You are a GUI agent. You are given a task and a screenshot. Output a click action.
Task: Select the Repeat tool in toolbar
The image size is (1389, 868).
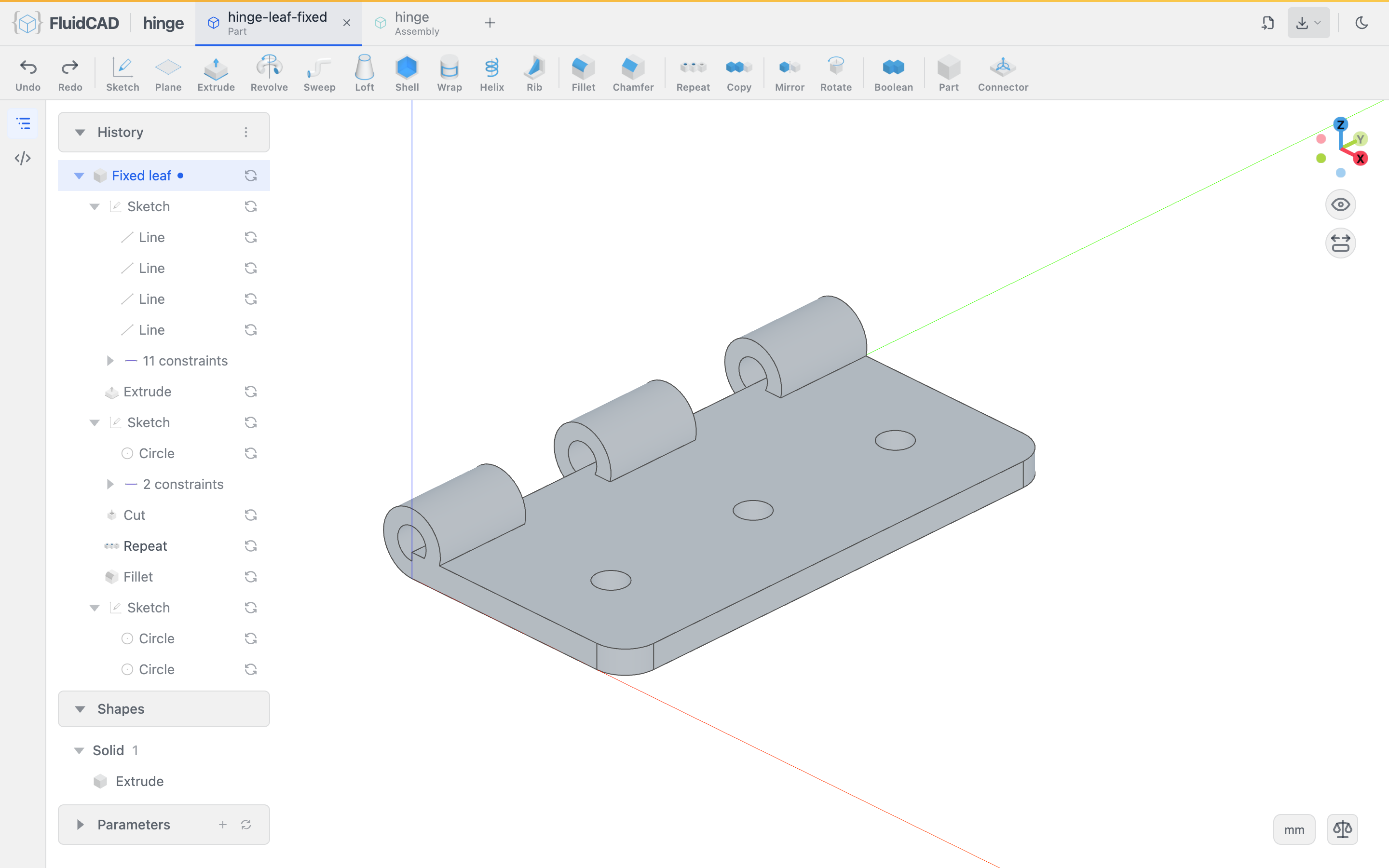(693, 73)
